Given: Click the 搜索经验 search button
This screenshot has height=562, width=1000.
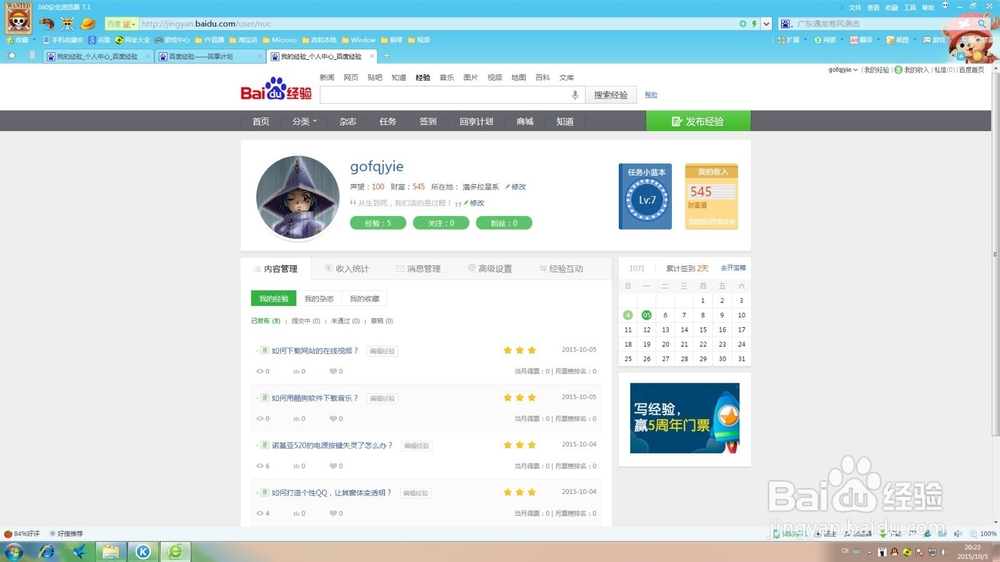Looking at the screenshot, I should [610, 95].
